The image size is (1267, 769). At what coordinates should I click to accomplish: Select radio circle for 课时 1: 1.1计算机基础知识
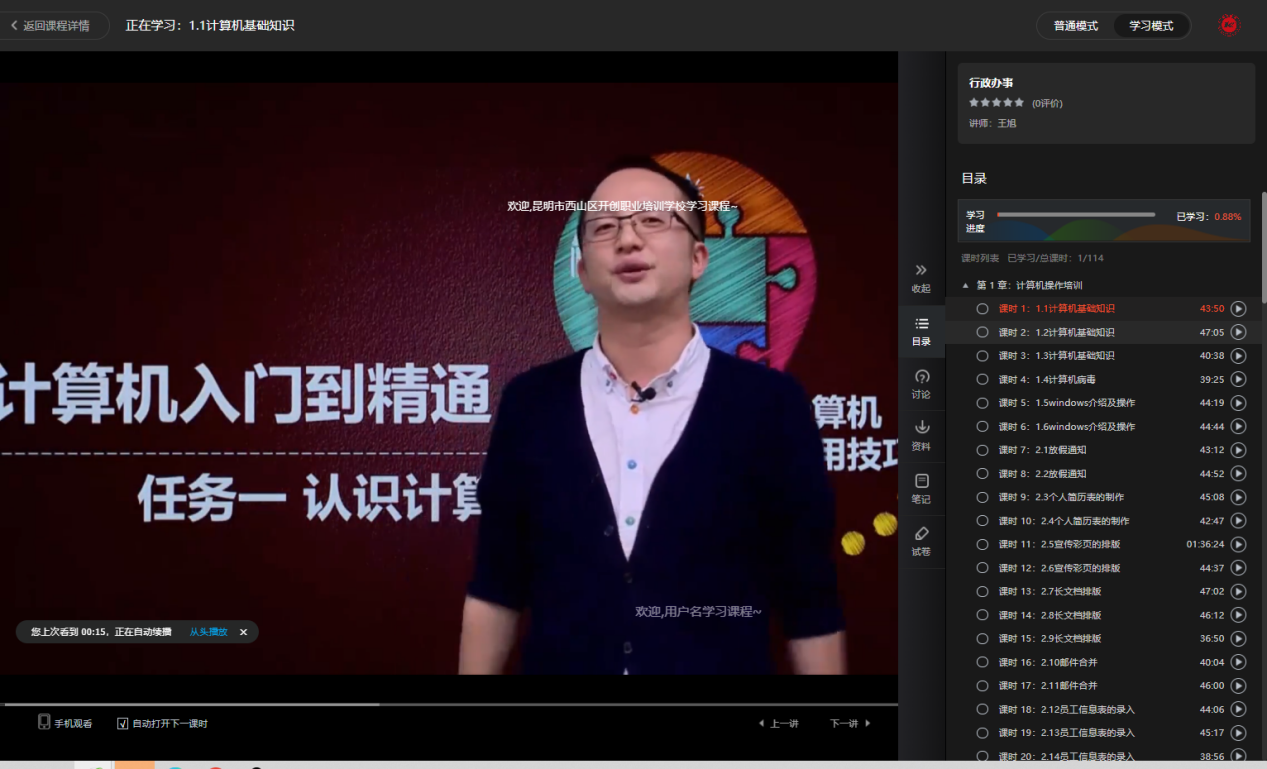coord(982,309)
